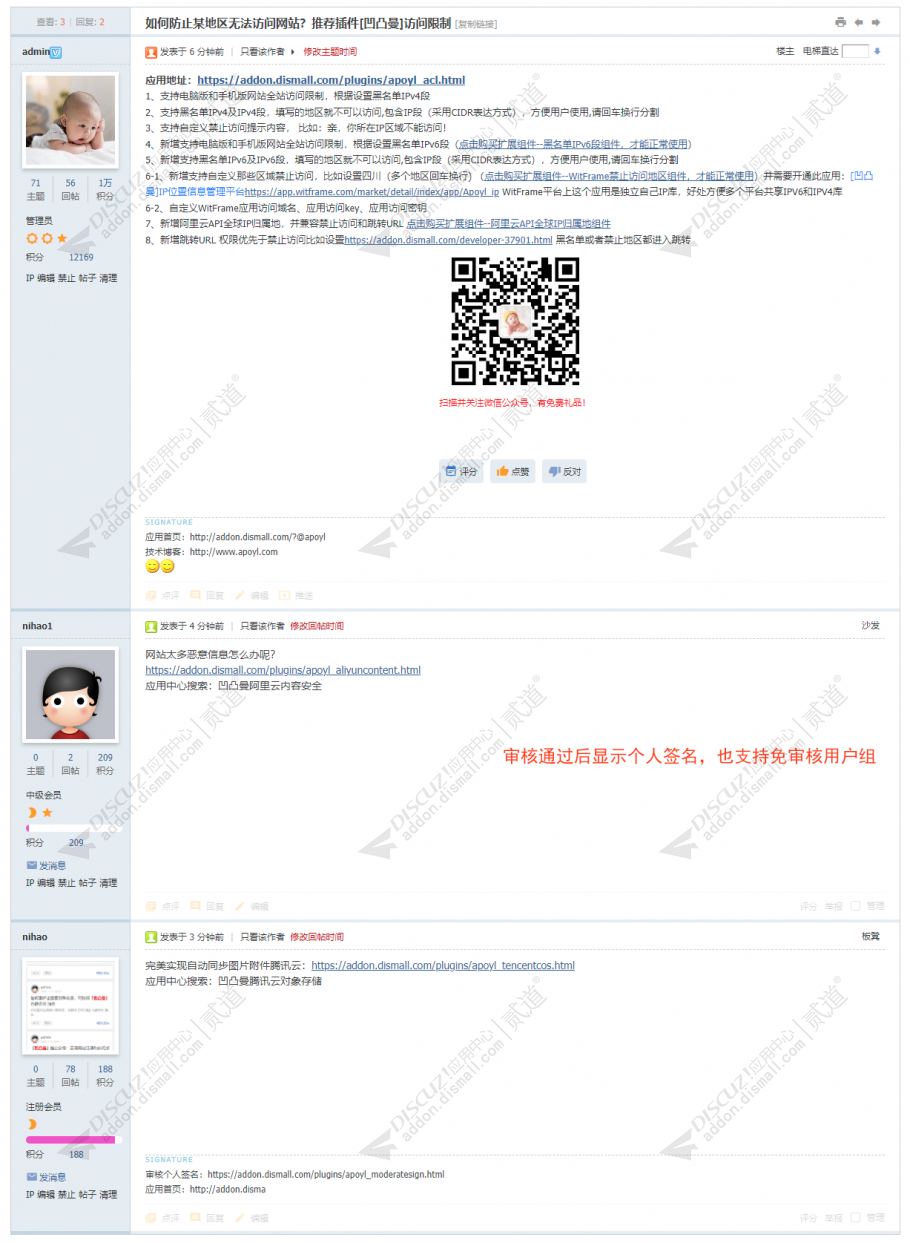This screenshot has width=910, height=1243.
Task: Tick the 管理 checkbox on nihao1's post
Action: (x=855, y=906)
